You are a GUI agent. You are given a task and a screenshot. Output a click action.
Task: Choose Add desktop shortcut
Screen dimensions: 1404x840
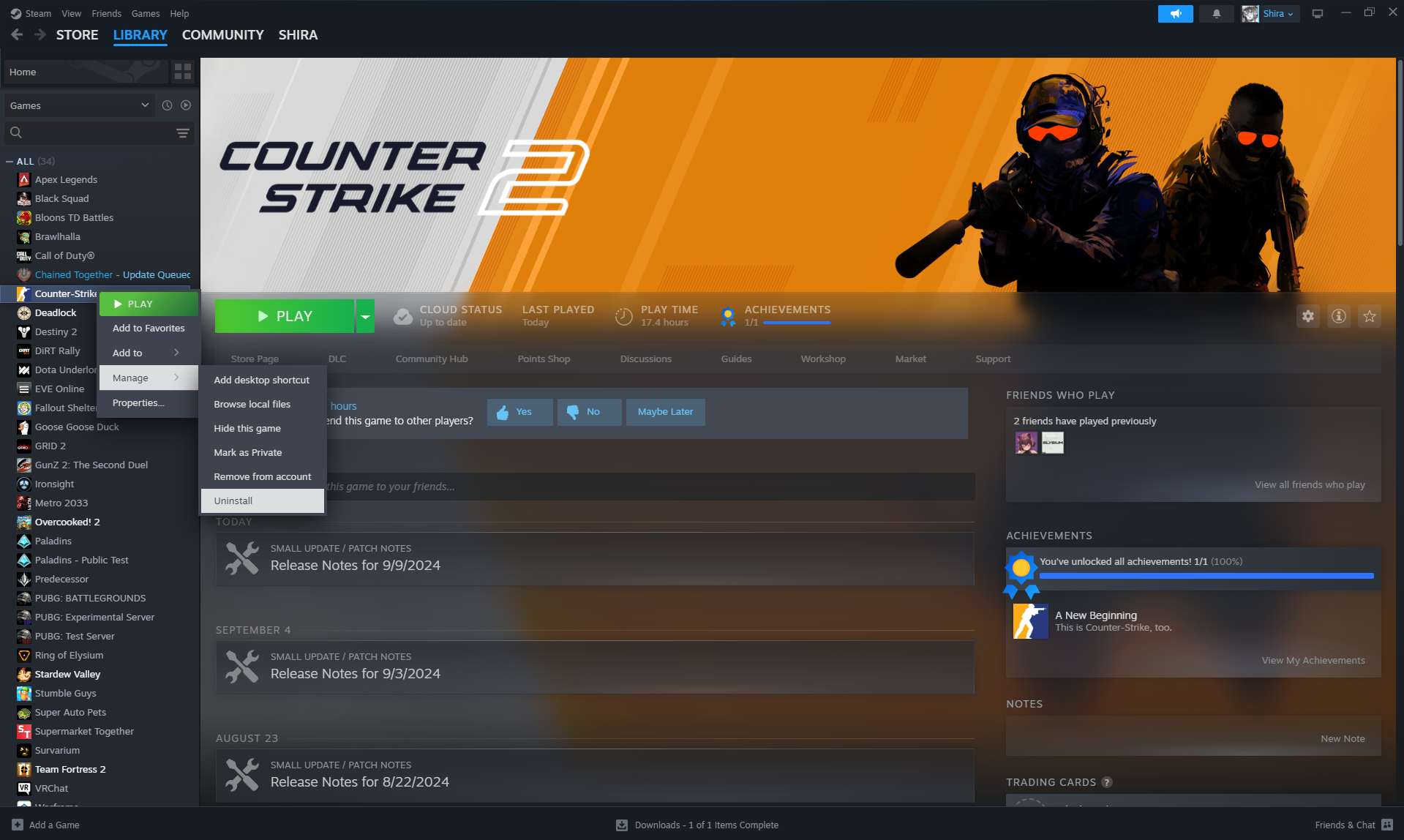click(x=263, y=380)
